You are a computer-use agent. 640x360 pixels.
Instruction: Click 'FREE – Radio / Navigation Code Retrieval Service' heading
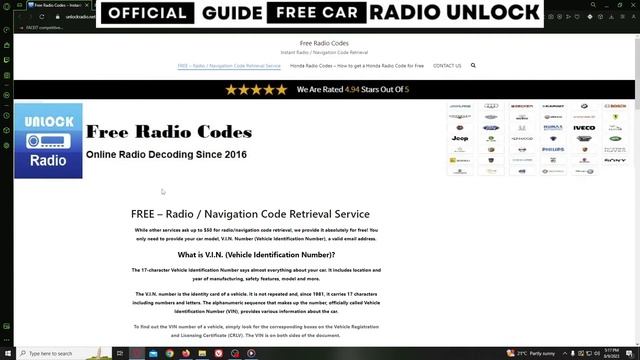250,214
